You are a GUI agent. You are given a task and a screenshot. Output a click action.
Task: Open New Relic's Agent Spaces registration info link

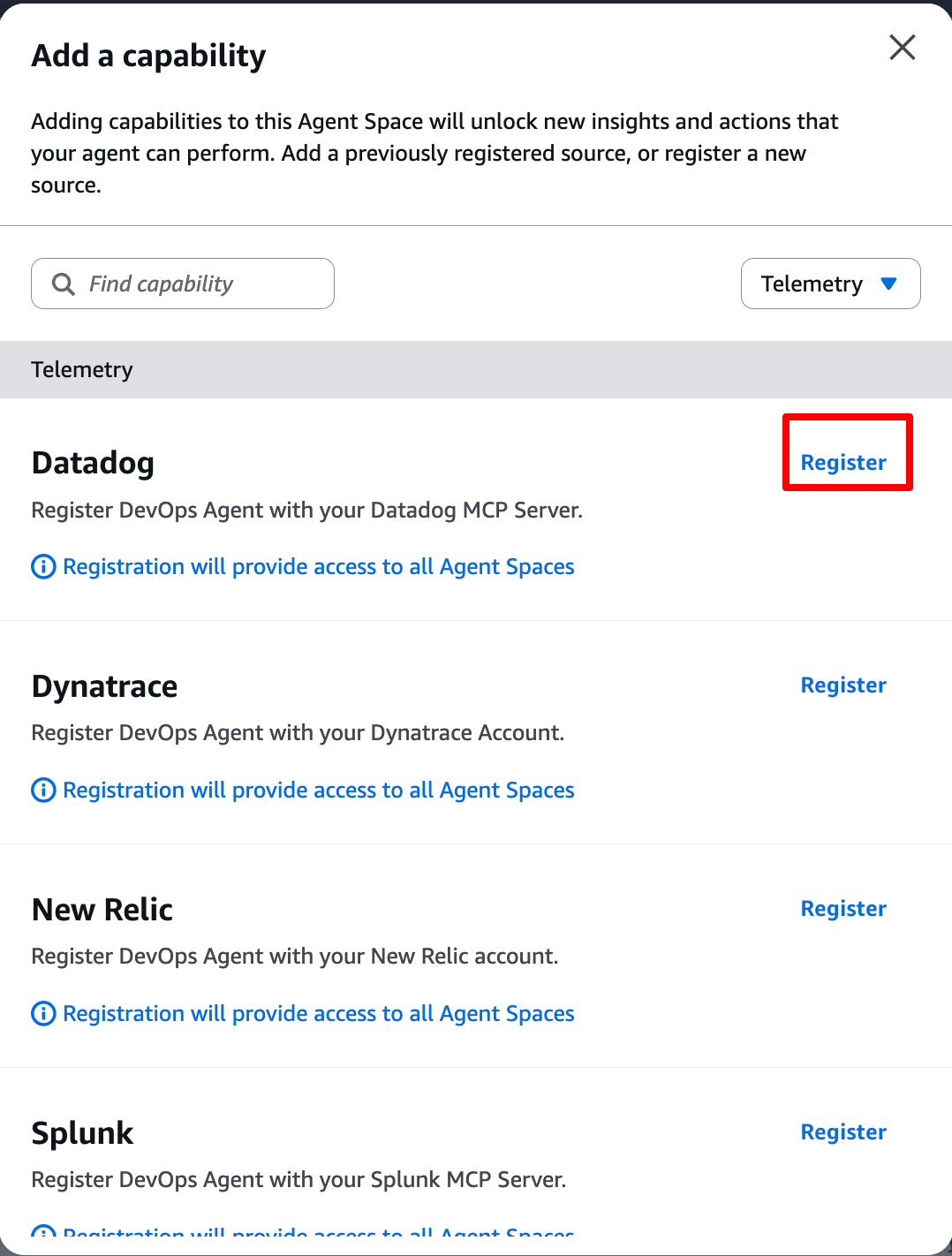click(319, 1013)
